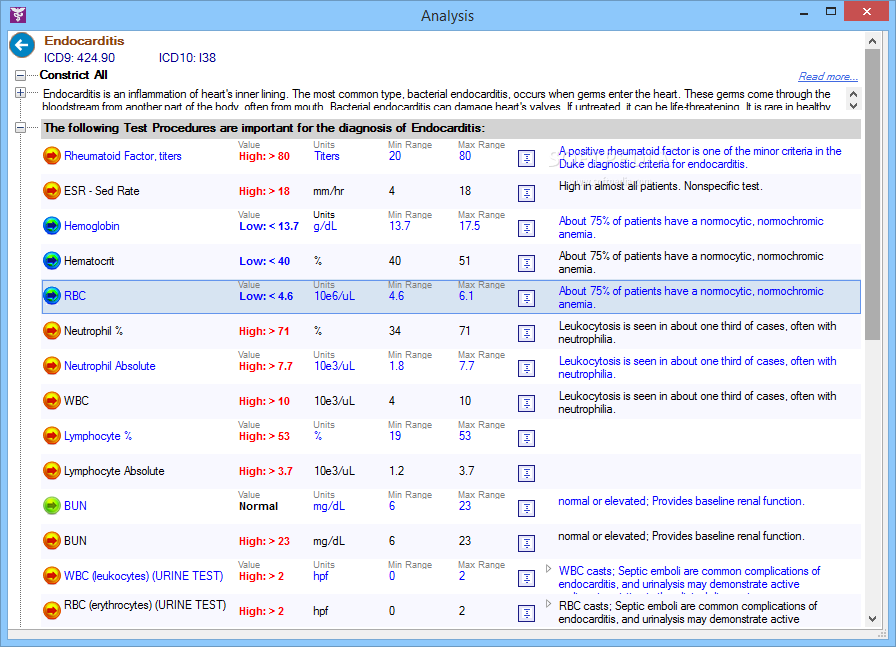Open the range detail icon for Lymphocyte %

point(526,438)
